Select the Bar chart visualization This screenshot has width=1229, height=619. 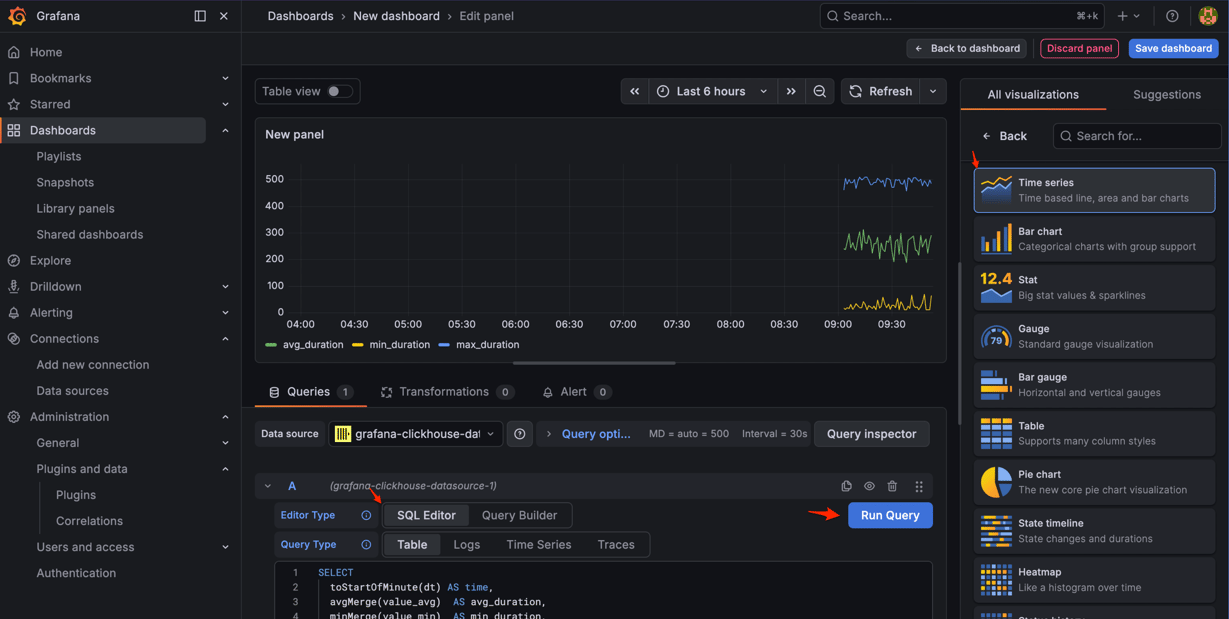[1094, 239]
